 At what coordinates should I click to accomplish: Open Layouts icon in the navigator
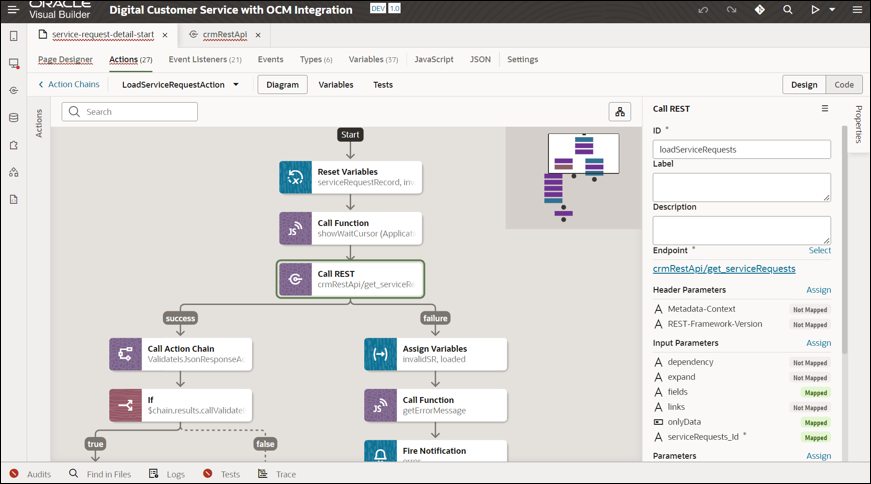[14, 145]
